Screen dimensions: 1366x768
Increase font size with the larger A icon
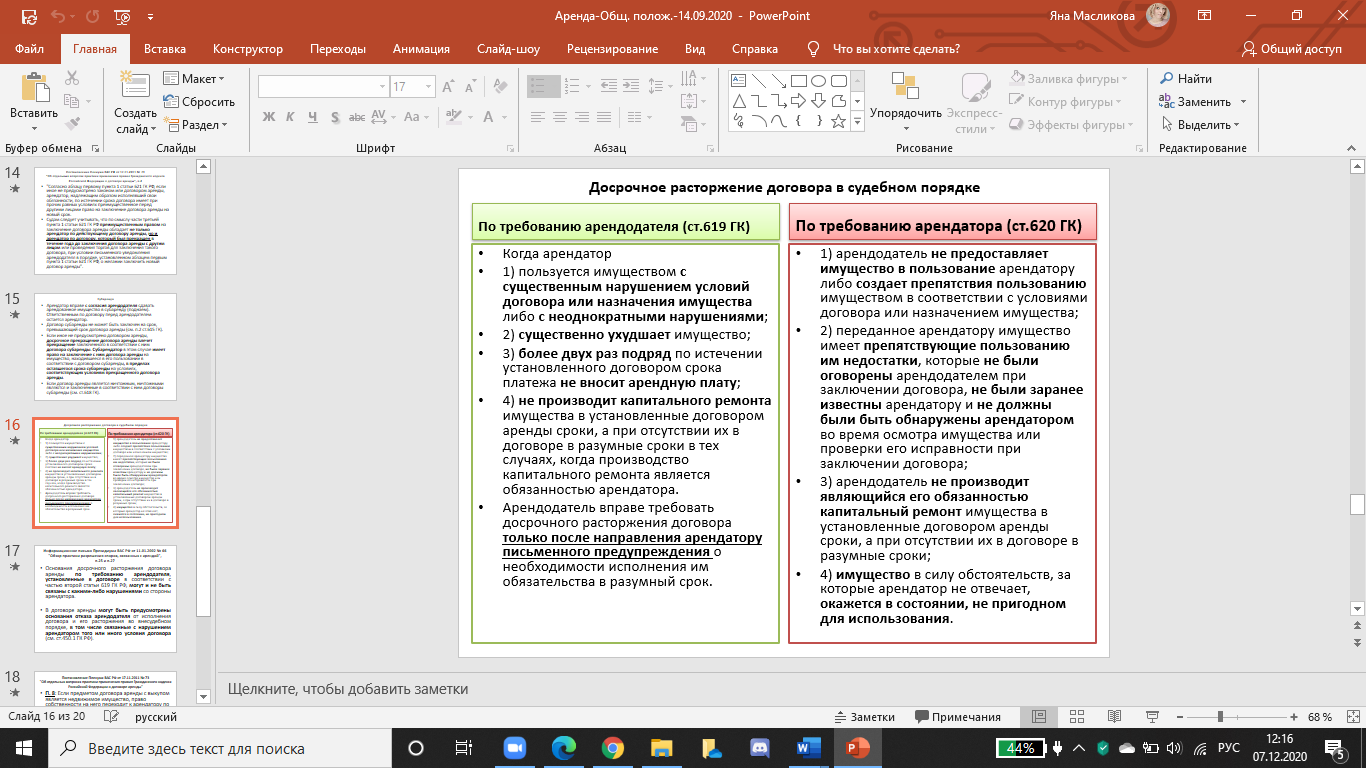tap(448, 86)
